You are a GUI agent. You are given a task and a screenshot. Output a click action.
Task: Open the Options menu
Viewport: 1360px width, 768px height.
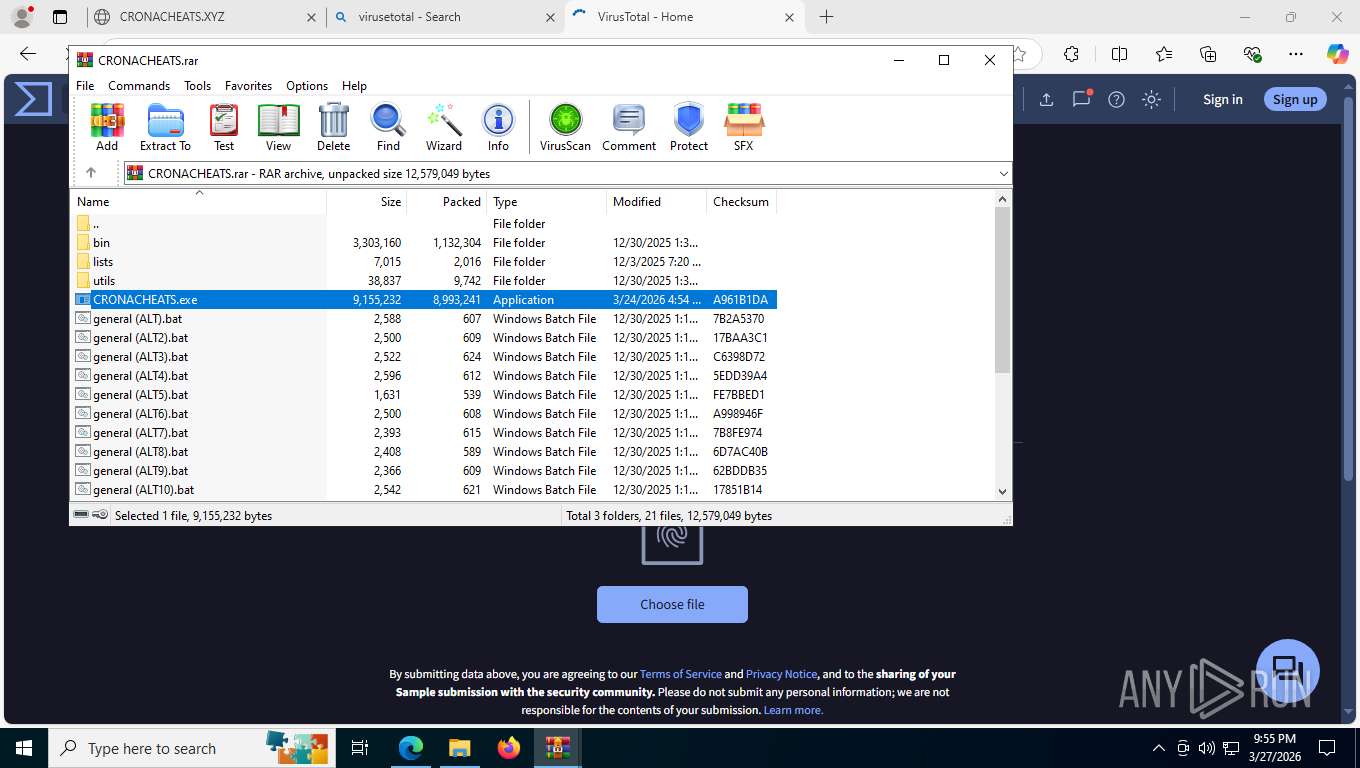point(307,86)
